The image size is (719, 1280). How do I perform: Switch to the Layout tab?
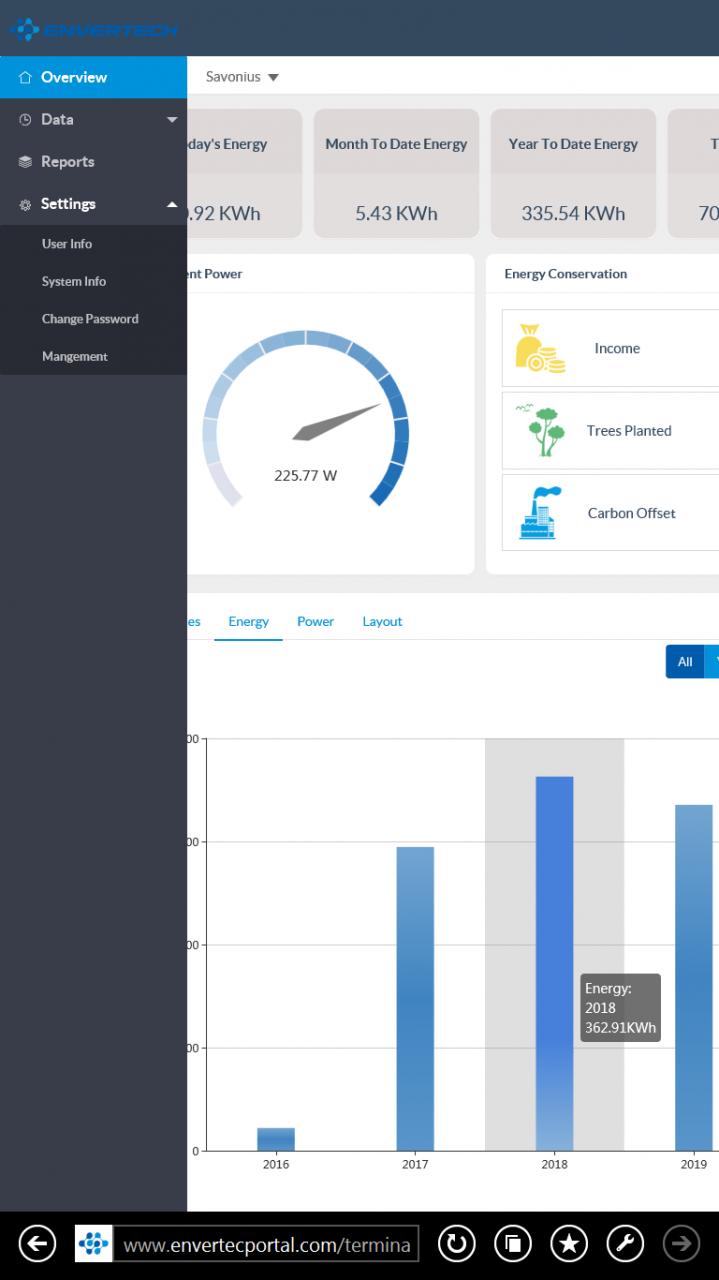(x=382, y=621)
